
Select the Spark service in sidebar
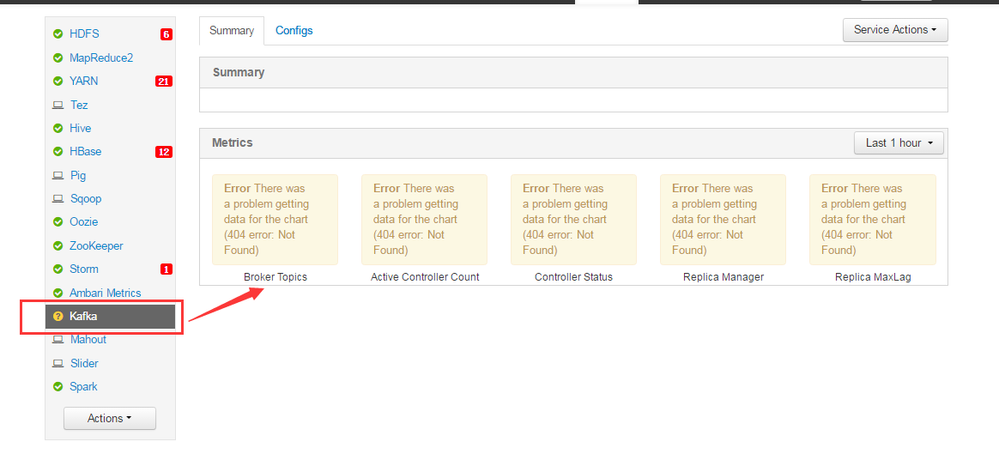coord(83,387)
